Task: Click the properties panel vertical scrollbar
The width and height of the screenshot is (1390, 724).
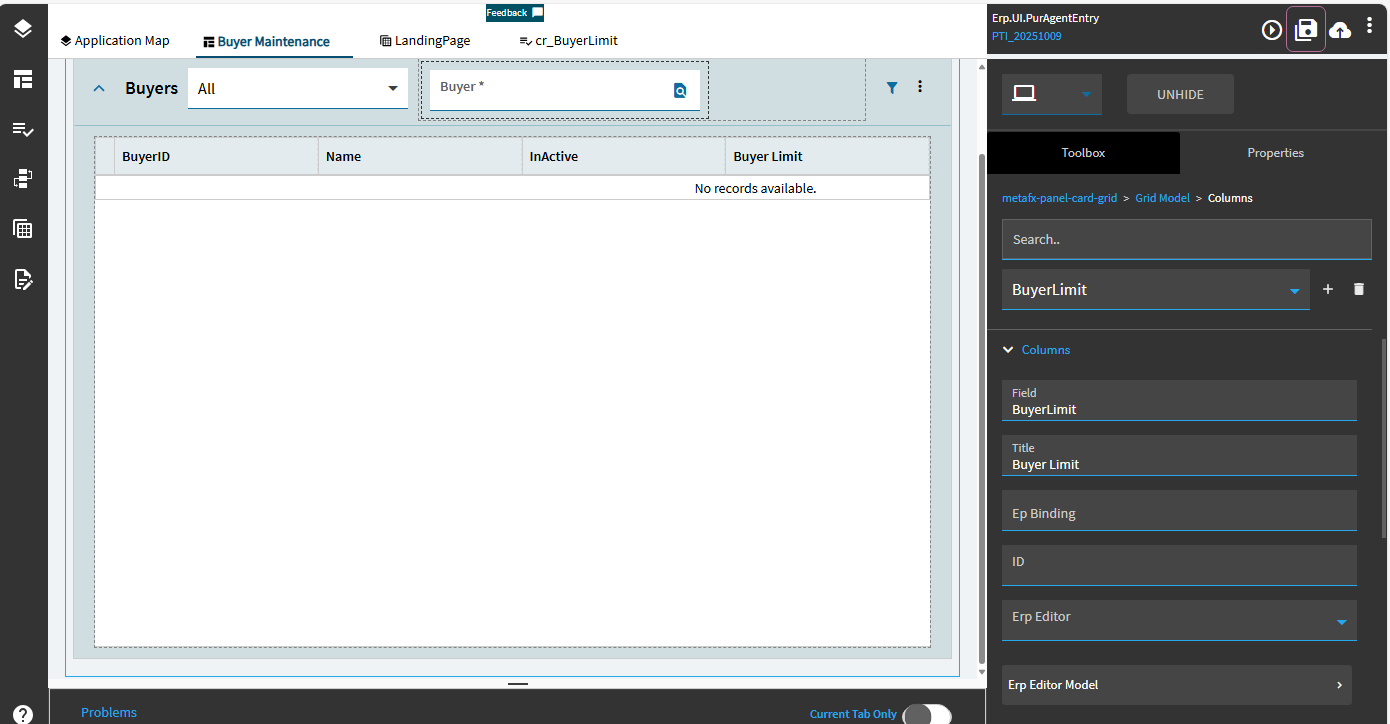Action: coord(1384,438)
